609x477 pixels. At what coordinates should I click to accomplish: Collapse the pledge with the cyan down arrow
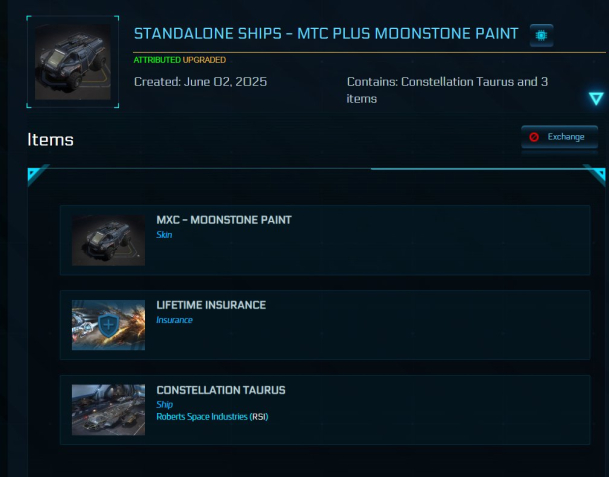point(596,98)
